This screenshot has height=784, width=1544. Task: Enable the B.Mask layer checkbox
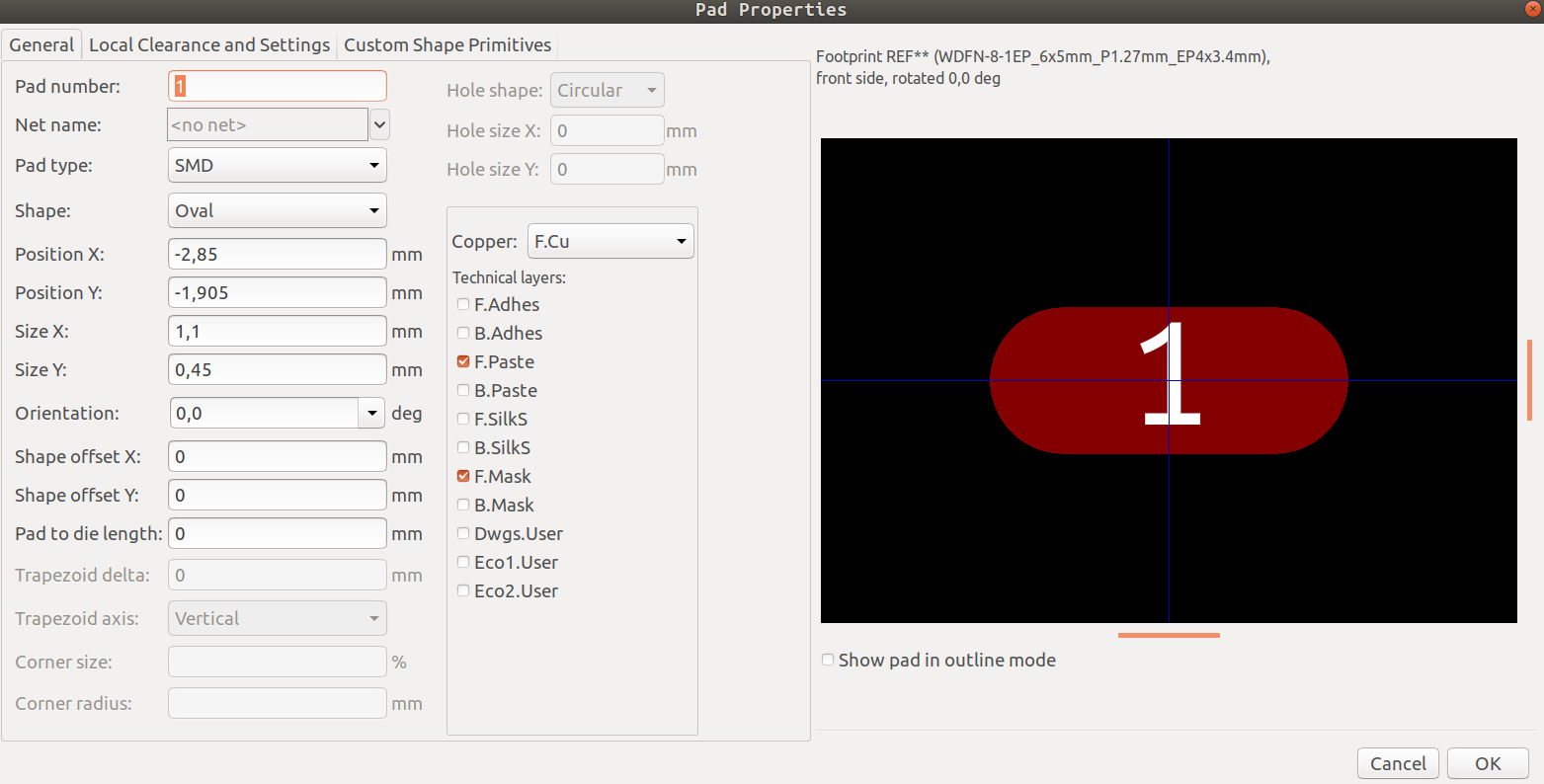pyautogui.click(x=463, y=505)
